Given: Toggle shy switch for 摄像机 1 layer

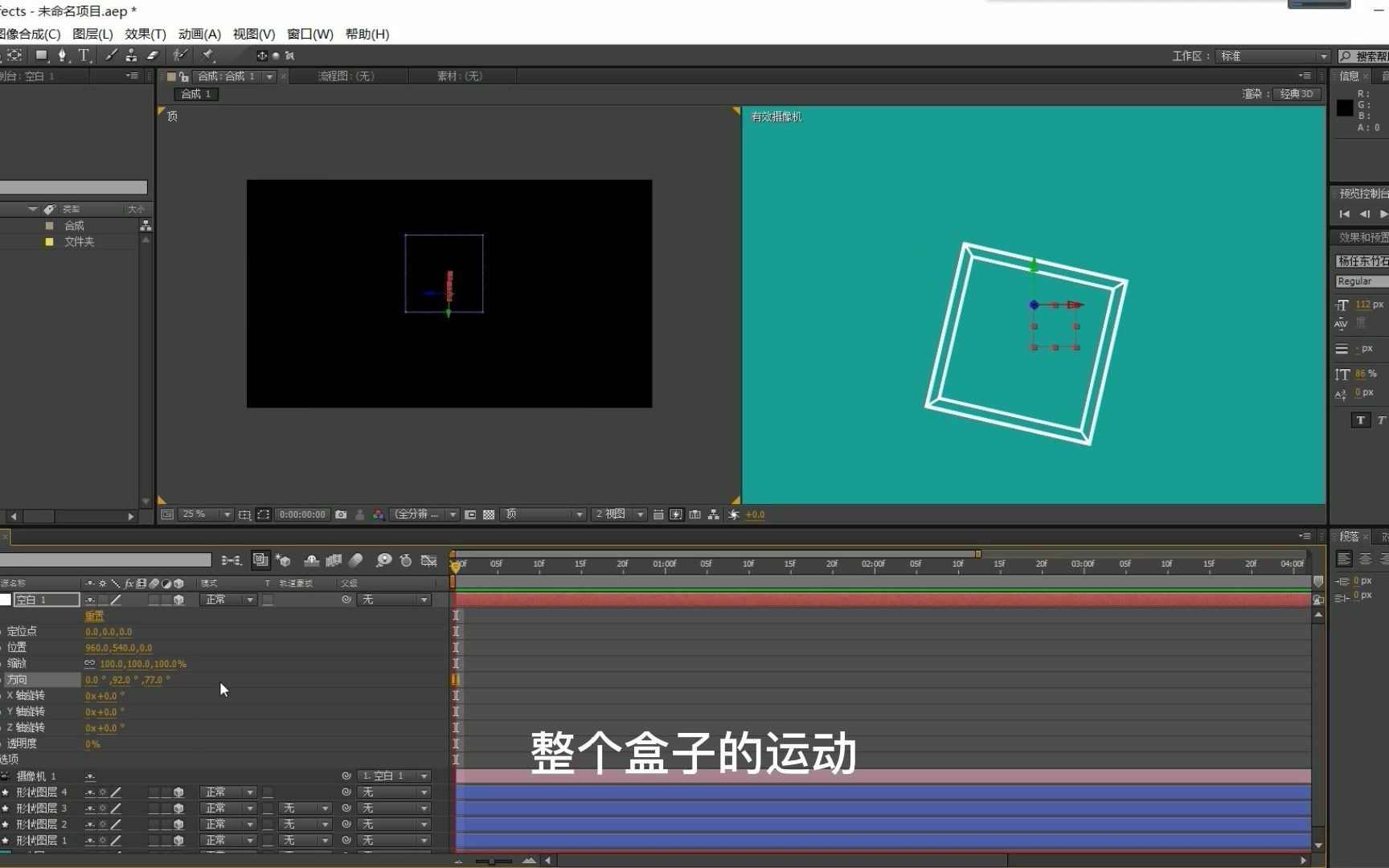Looking at the screenshot, I should click(90, 776).
